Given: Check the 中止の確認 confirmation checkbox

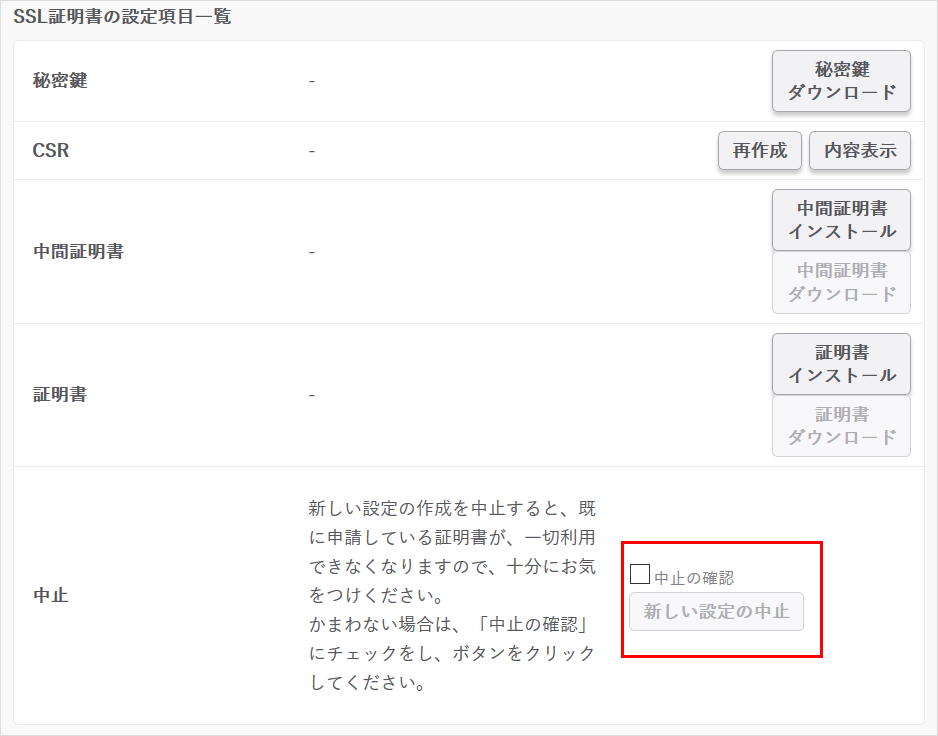Looking at the screenshot, I should tap(639, 575).
